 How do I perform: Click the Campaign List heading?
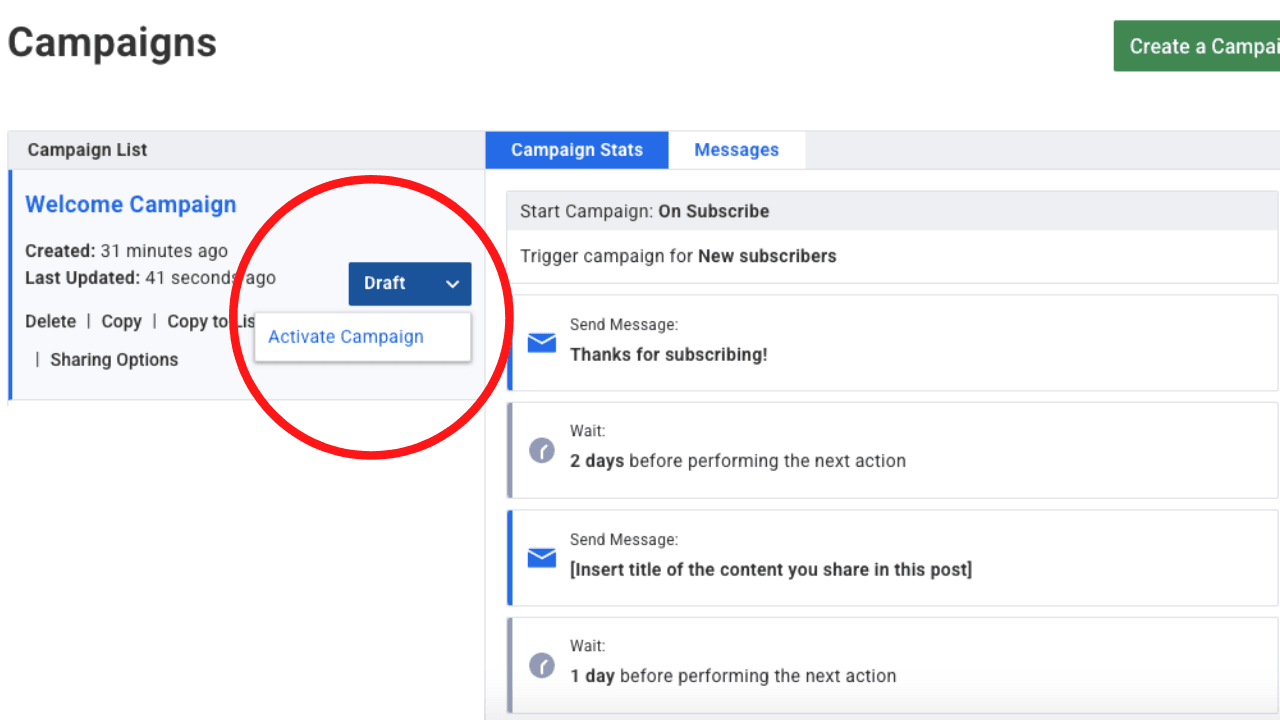[x=87, y=150]
